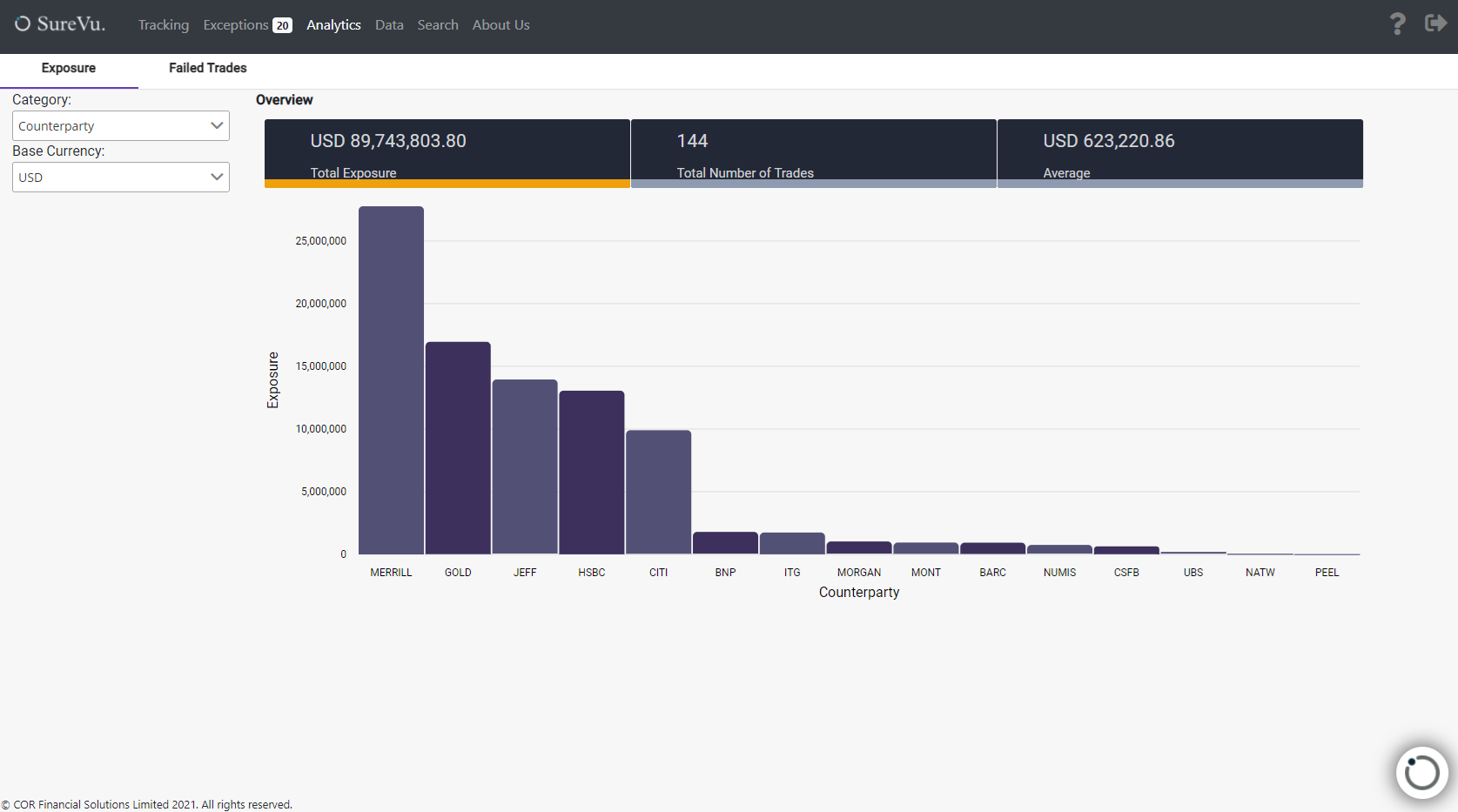Click the GOLD exposure bar
This screenshot has height=812, width=1458.
click(458, 448)
